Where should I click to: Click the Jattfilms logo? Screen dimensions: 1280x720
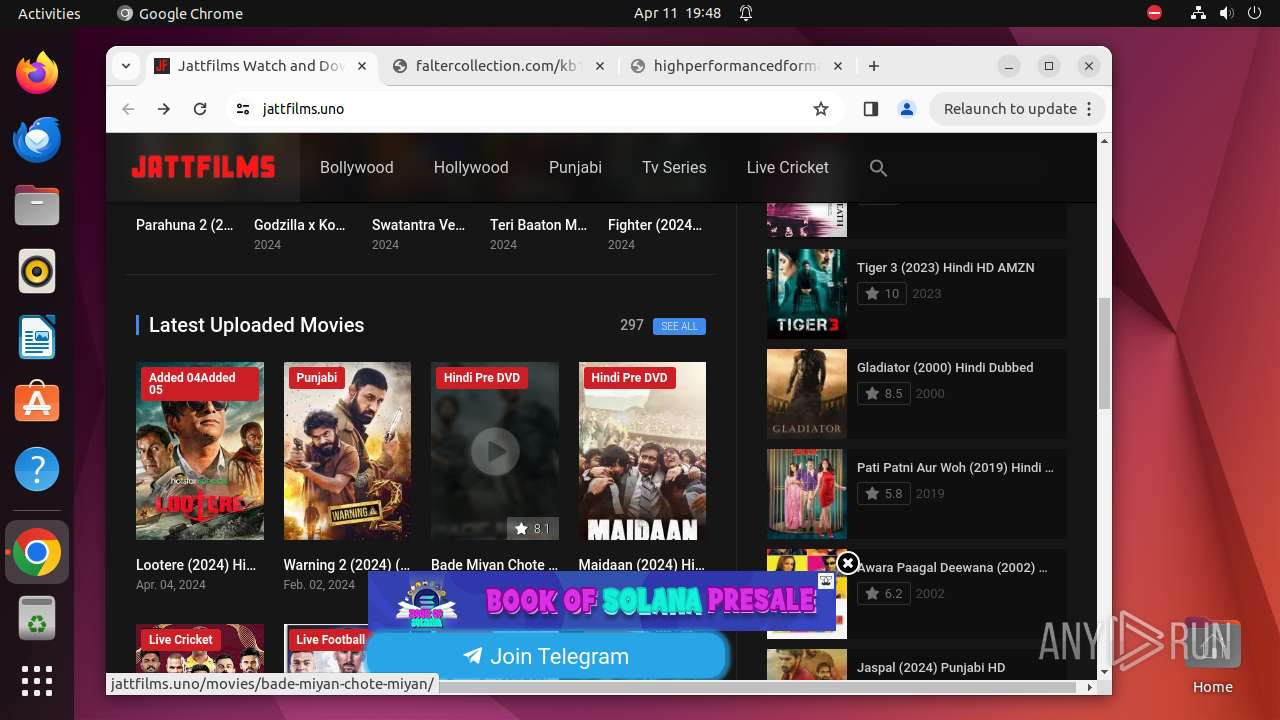pos(203,167)
